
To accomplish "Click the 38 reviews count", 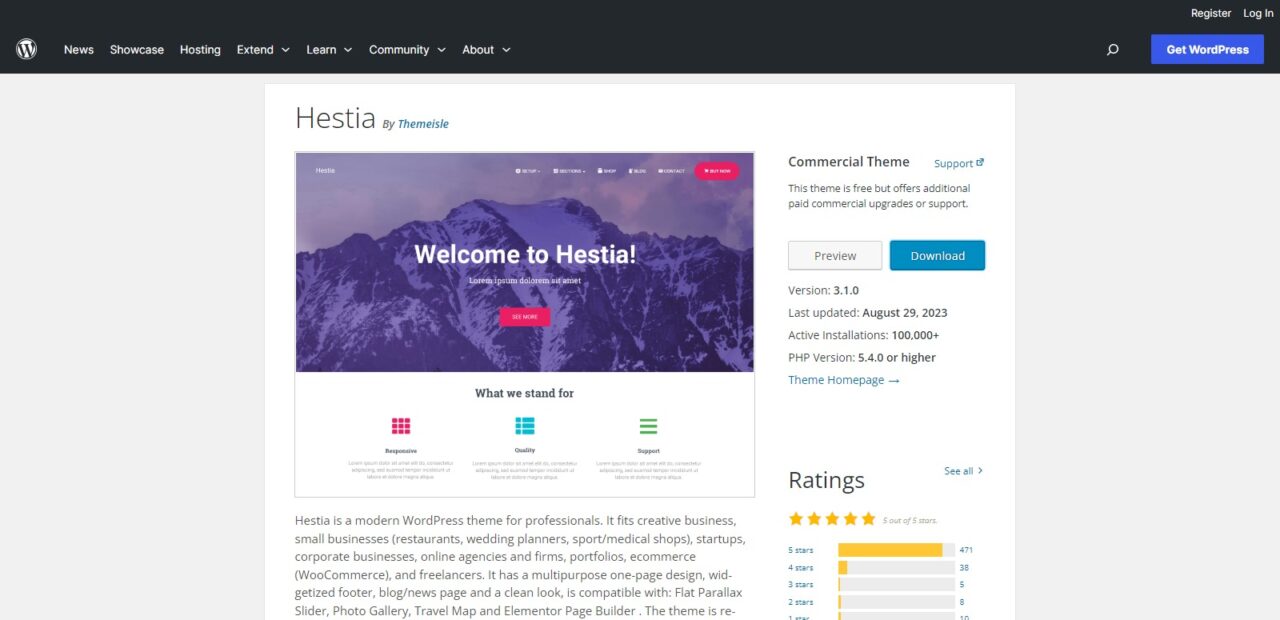I will [x=964, y=567].
